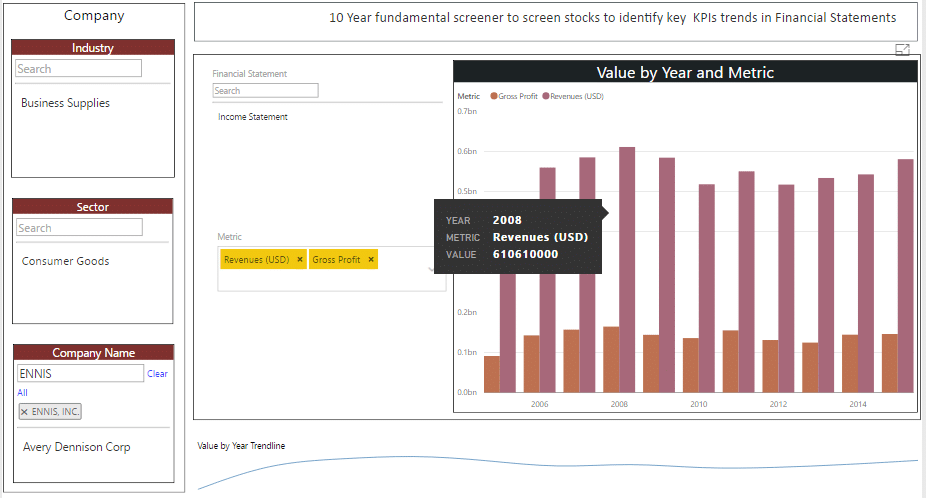This screenshot has height=498, width=926.
Task: Click the Financial Statement search box
Action: (265, 90)
